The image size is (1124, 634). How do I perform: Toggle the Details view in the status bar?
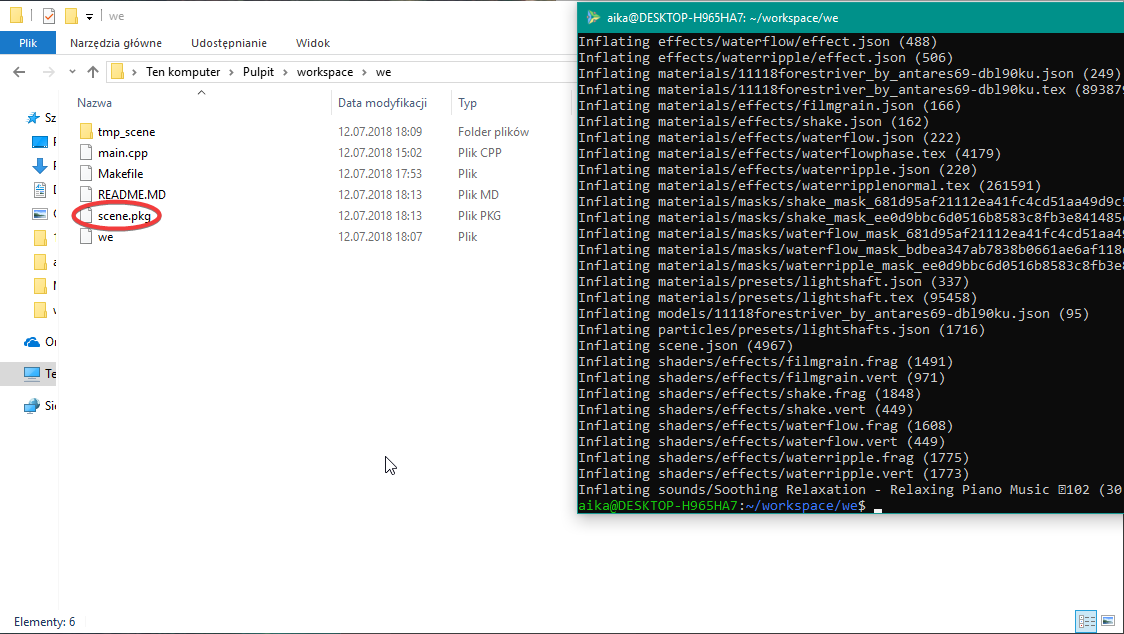coord(1086,622)
